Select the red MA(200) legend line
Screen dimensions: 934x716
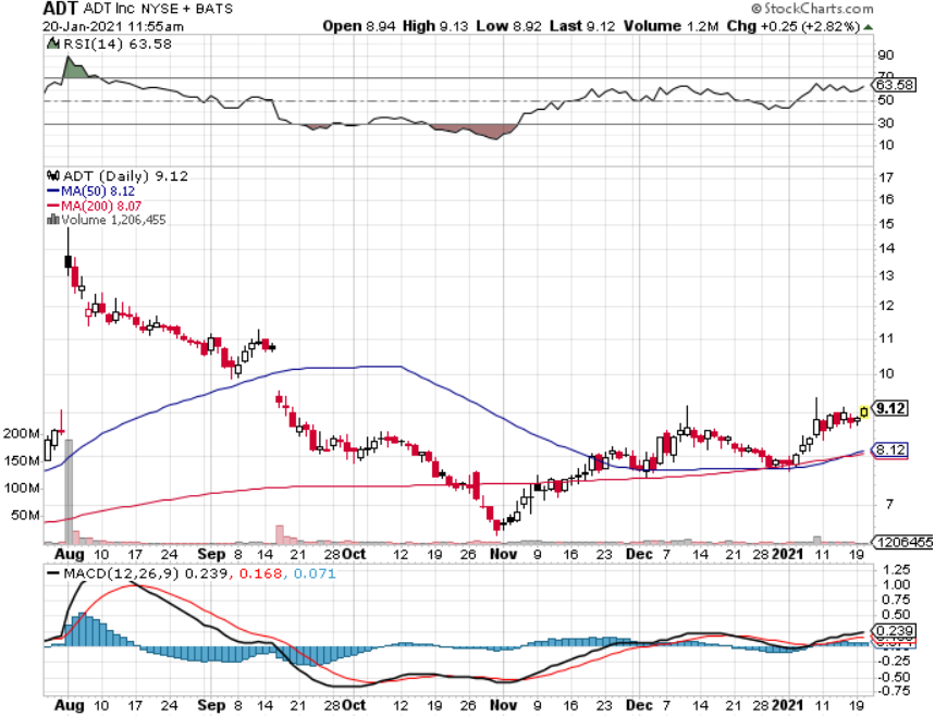[55, 204]
